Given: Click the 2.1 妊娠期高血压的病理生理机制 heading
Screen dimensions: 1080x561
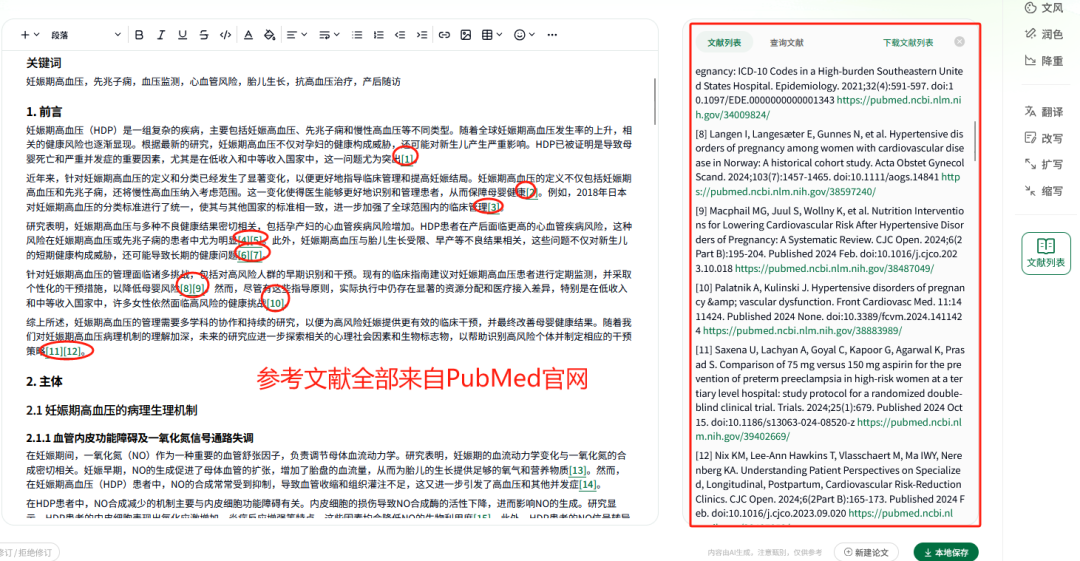Looking at the screenshot, I should click(x=112, y=410).
